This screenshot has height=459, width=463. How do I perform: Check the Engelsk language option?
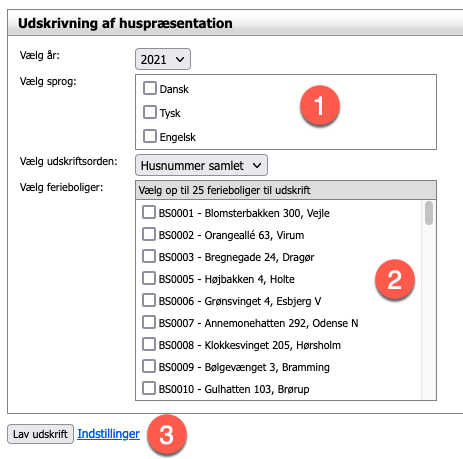[150, 136]
